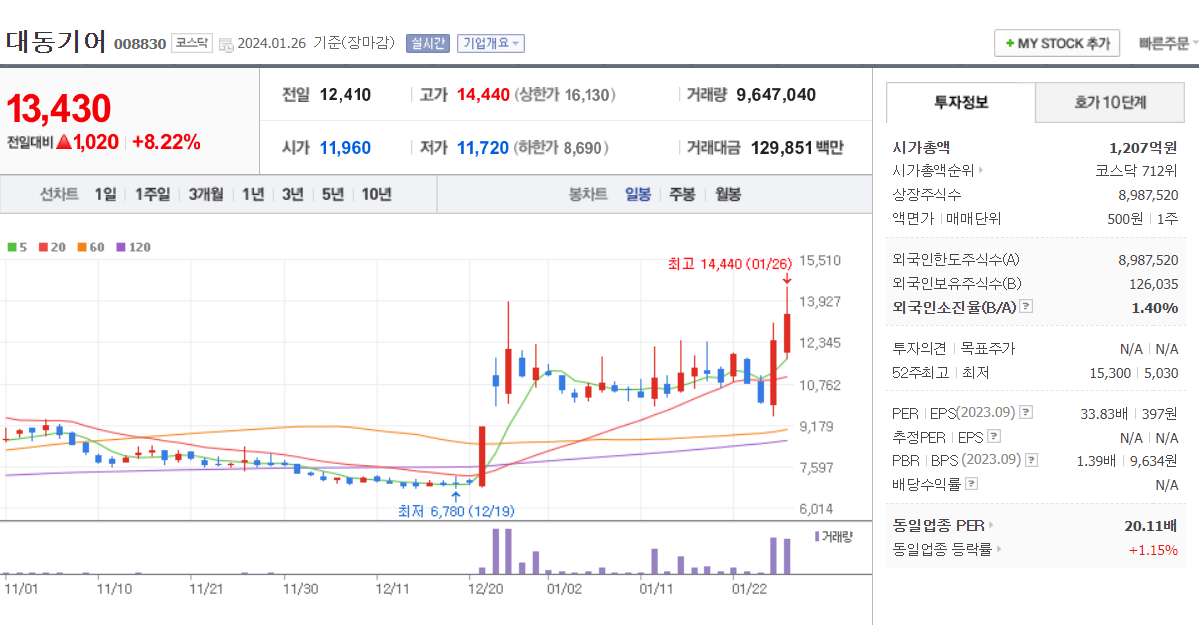Select the 3개월 line chart period

pyautogui.click(x=207, y=194)
